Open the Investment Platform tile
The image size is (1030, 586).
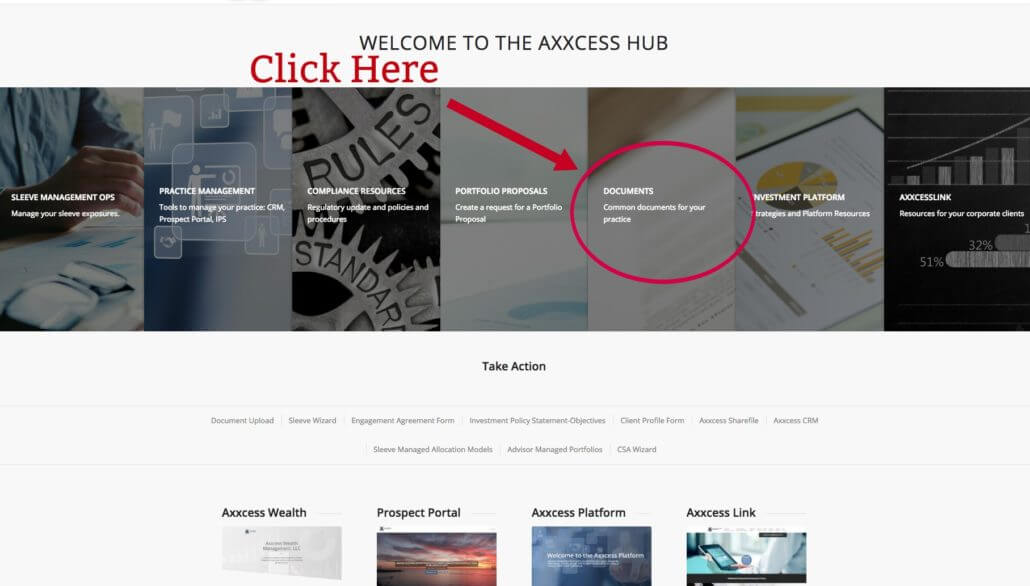coord(809,209)
